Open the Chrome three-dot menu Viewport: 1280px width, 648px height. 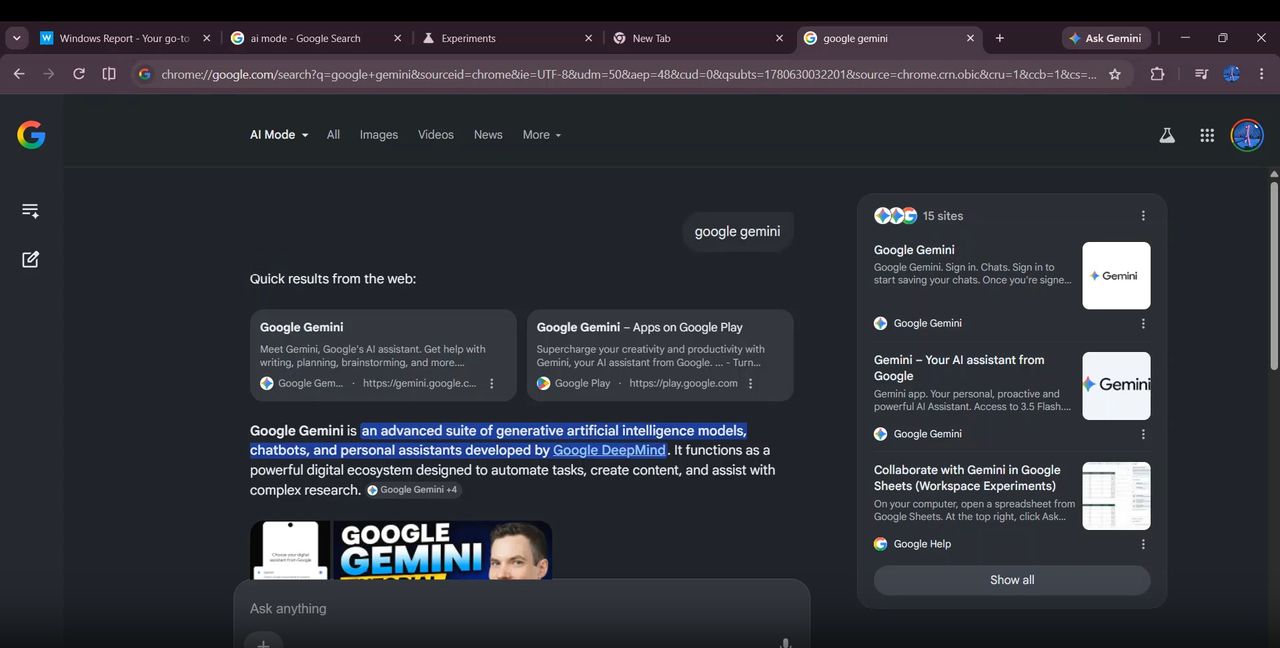1262,74
